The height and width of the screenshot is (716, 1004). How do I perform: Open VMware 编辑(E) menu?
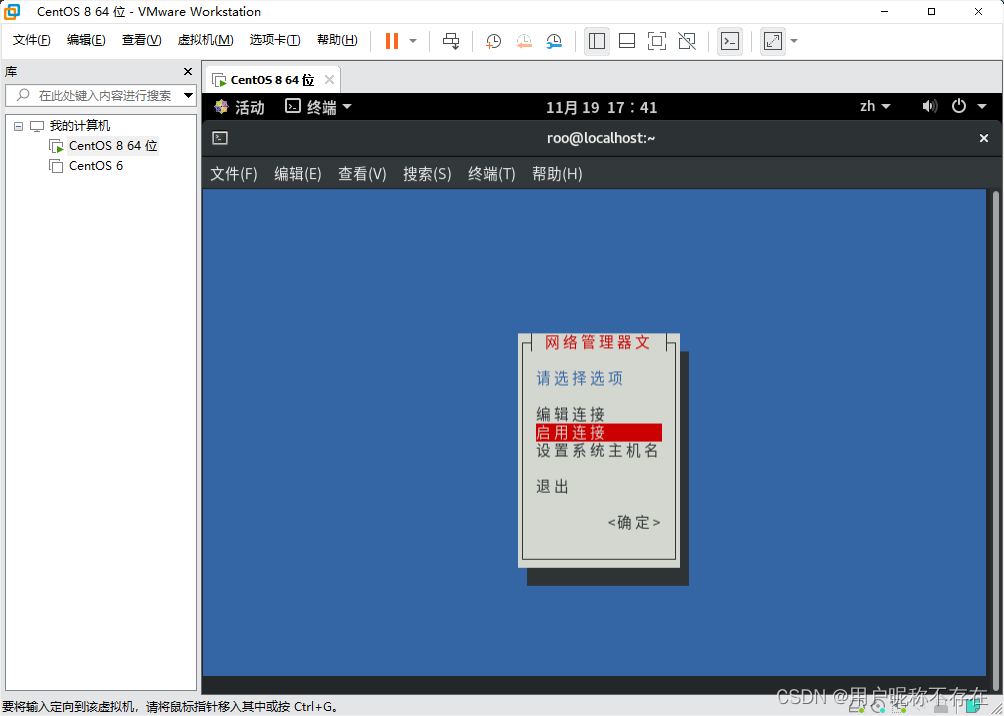(x=86, y=40)
